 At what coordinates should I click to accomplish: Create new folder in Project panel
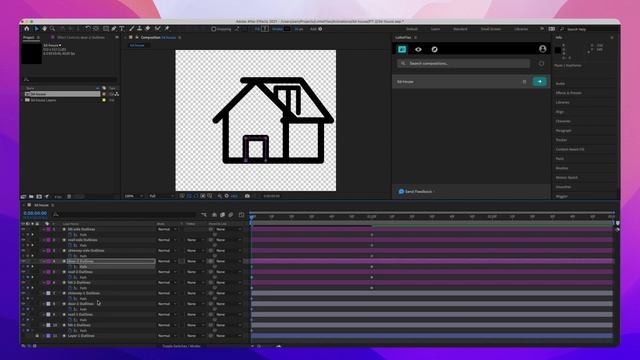coord(31,197)
